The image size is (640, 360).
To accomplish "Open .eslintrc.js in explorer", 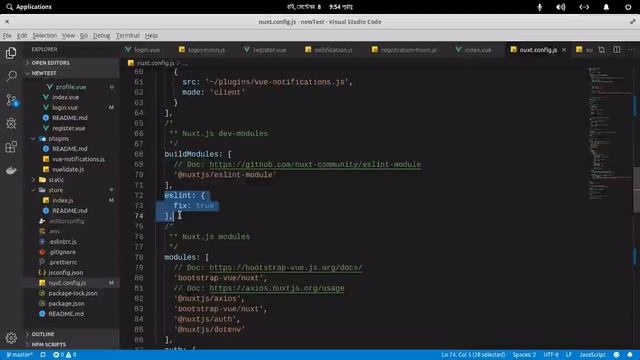I will 62,242.
